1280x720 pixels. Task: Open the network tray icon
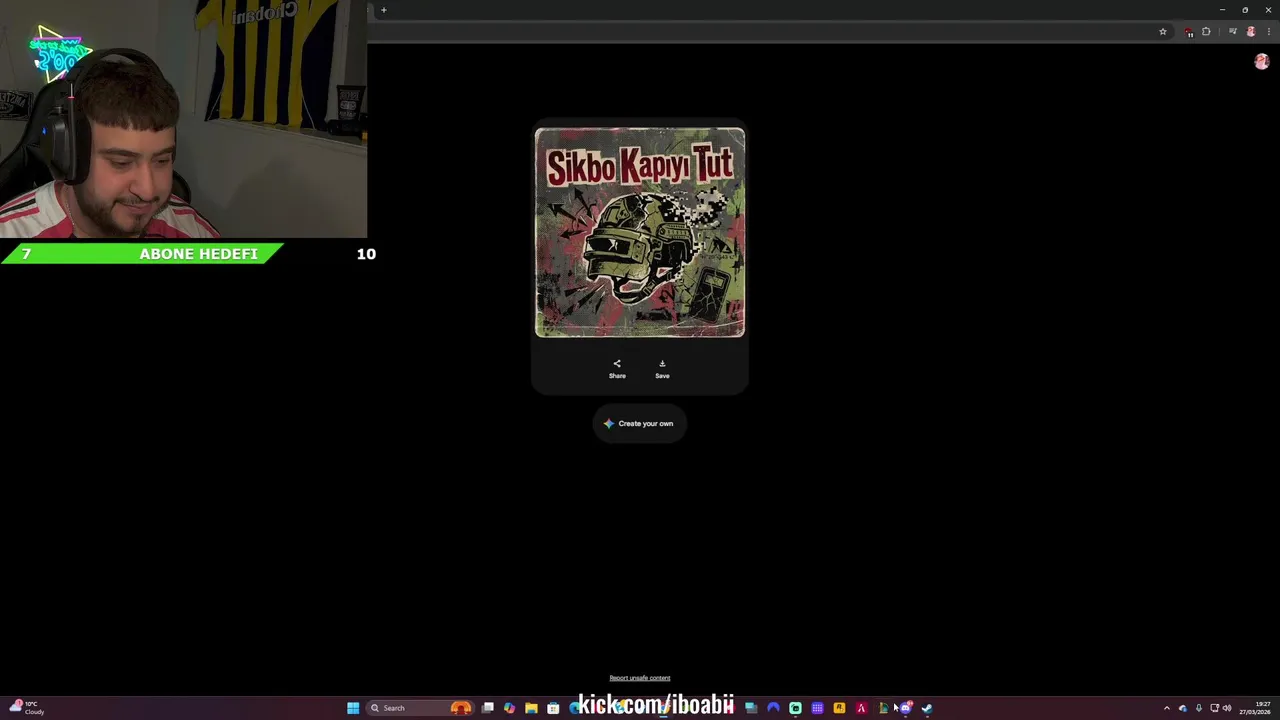[x=1214, y=708]
